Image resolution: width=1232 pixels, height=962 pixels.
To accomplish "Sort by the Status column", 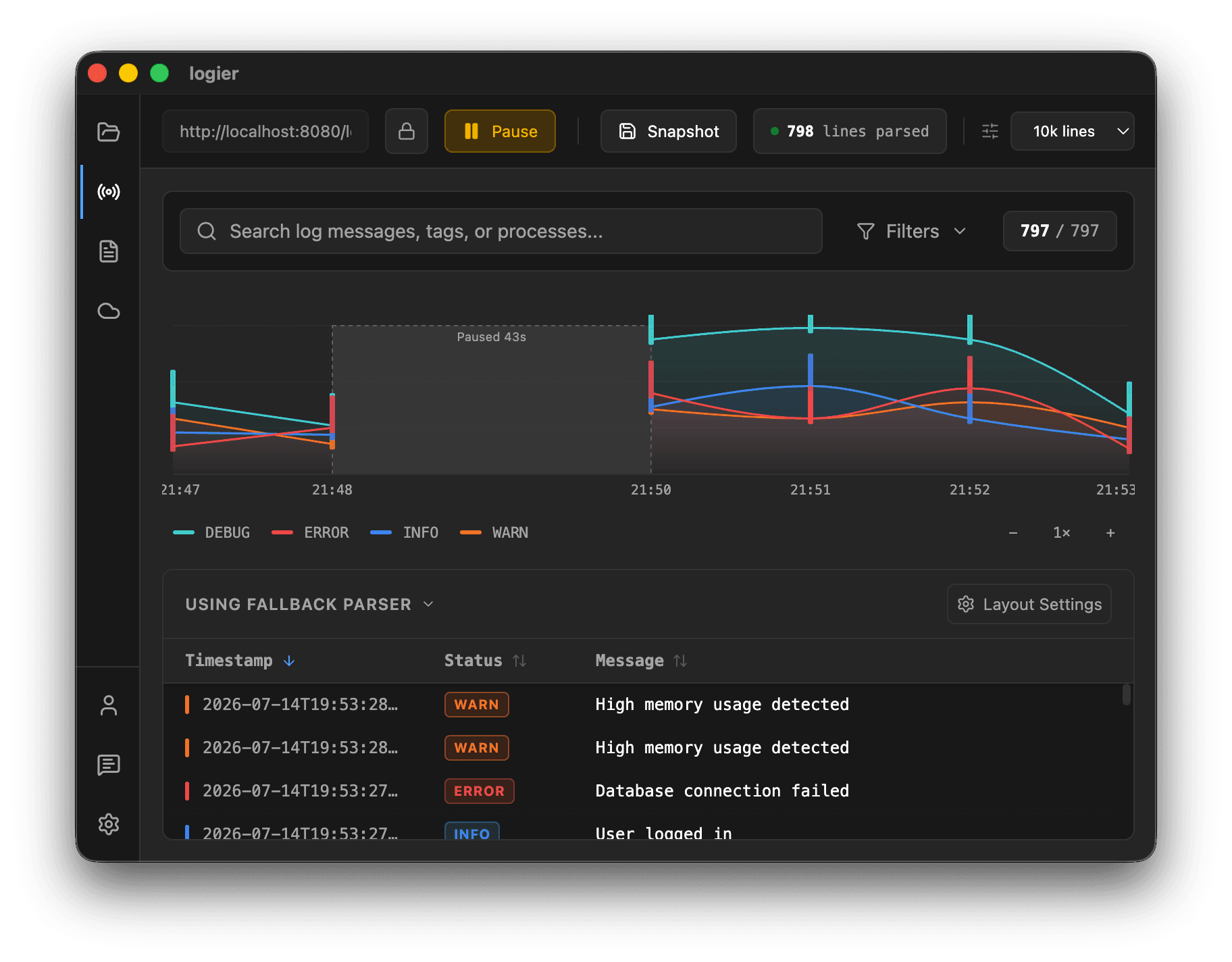I will (485, 661).
